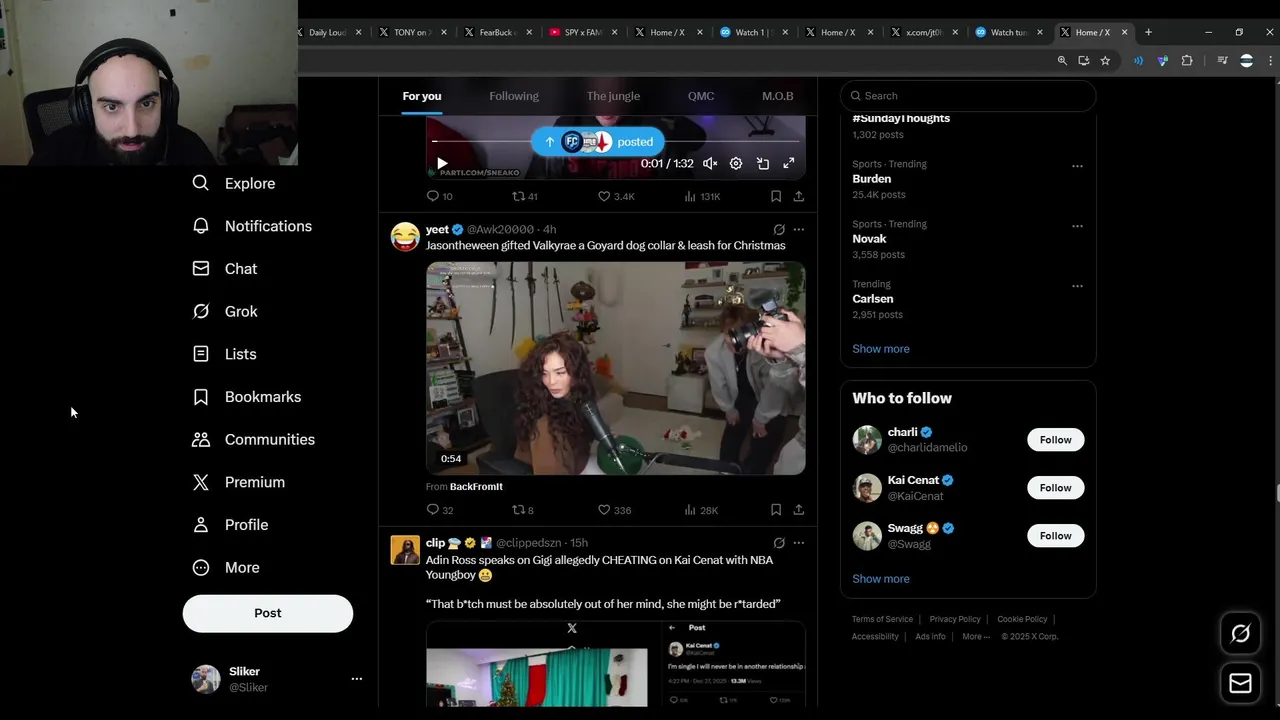Share the top post with 131K views

(798, 197)
